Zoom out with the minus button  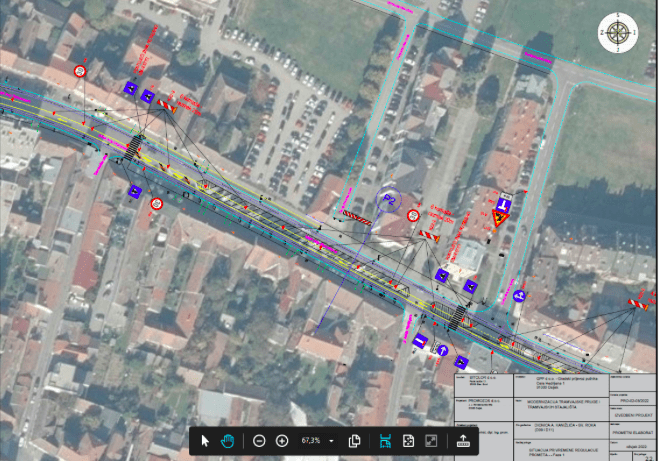[259, 440]
